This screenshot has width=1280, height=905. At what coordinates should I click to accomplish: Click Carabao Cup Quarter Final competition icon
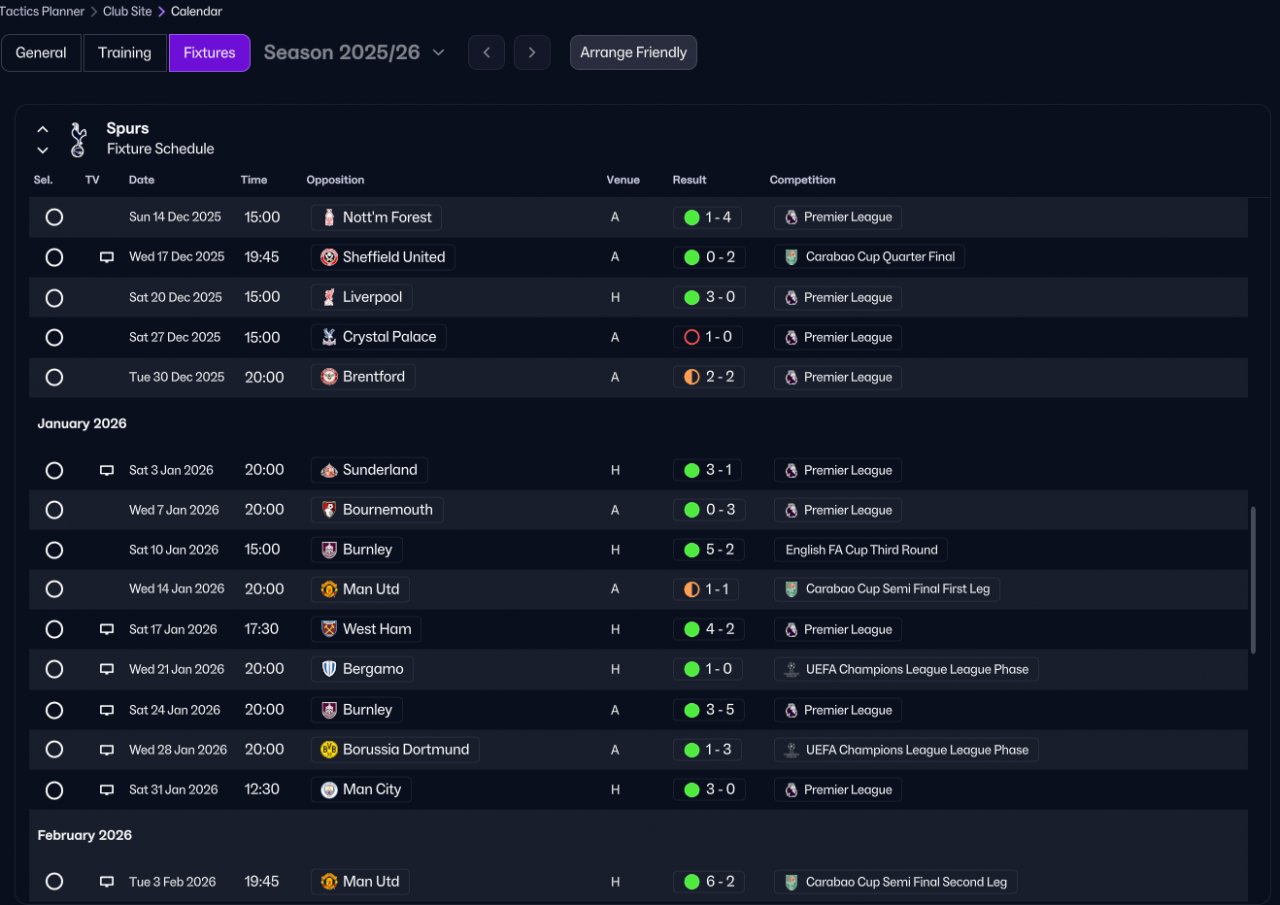(x=791, y=257)
